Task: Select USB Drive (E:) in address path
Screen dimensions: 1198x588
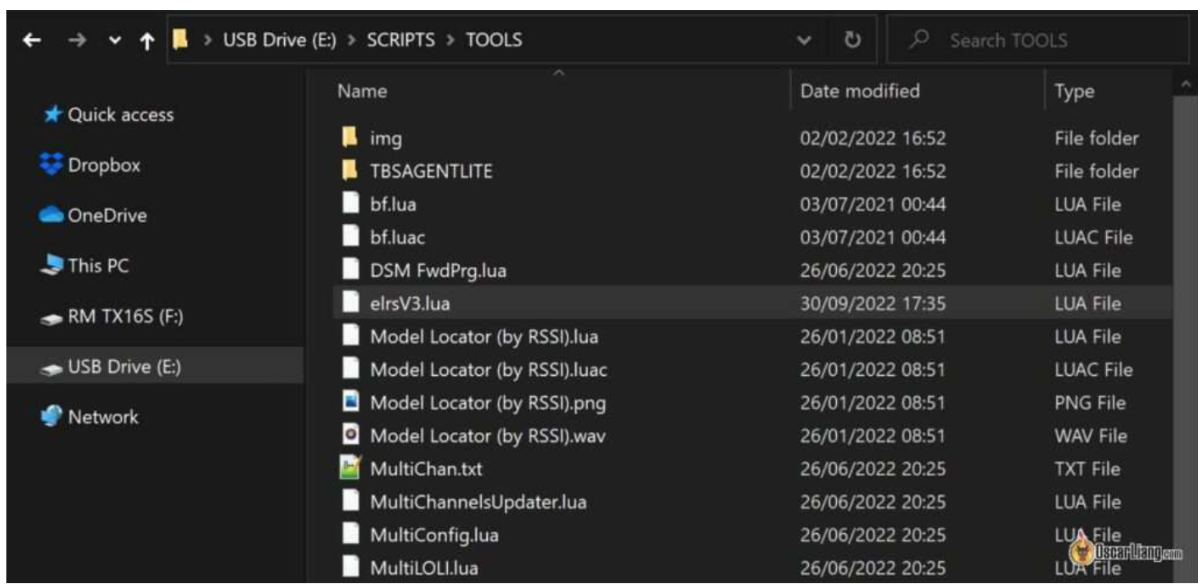Action: [279, 40]
